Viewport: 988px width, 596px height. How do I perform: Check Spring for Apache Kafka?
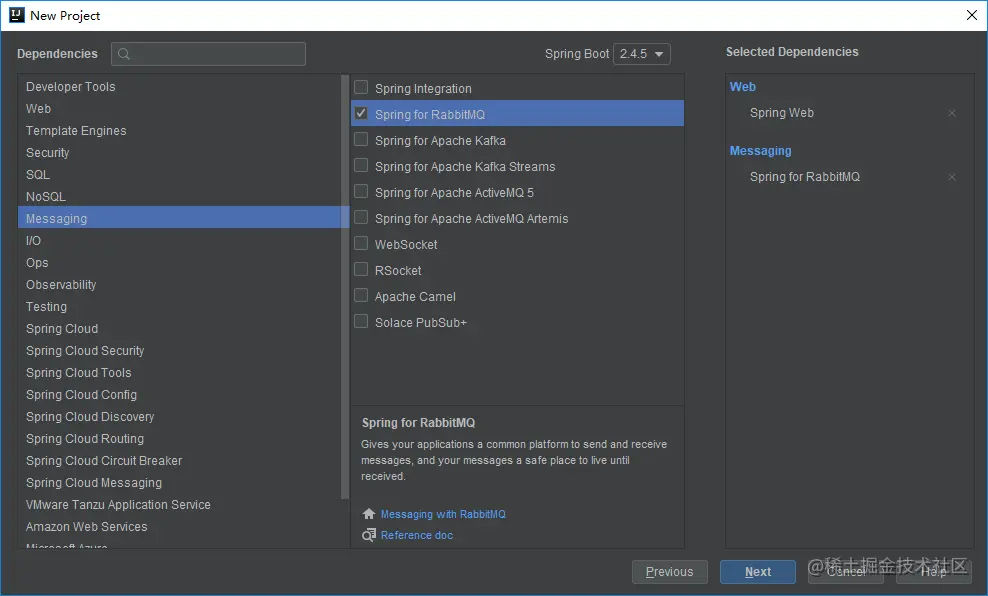(361, 139)
